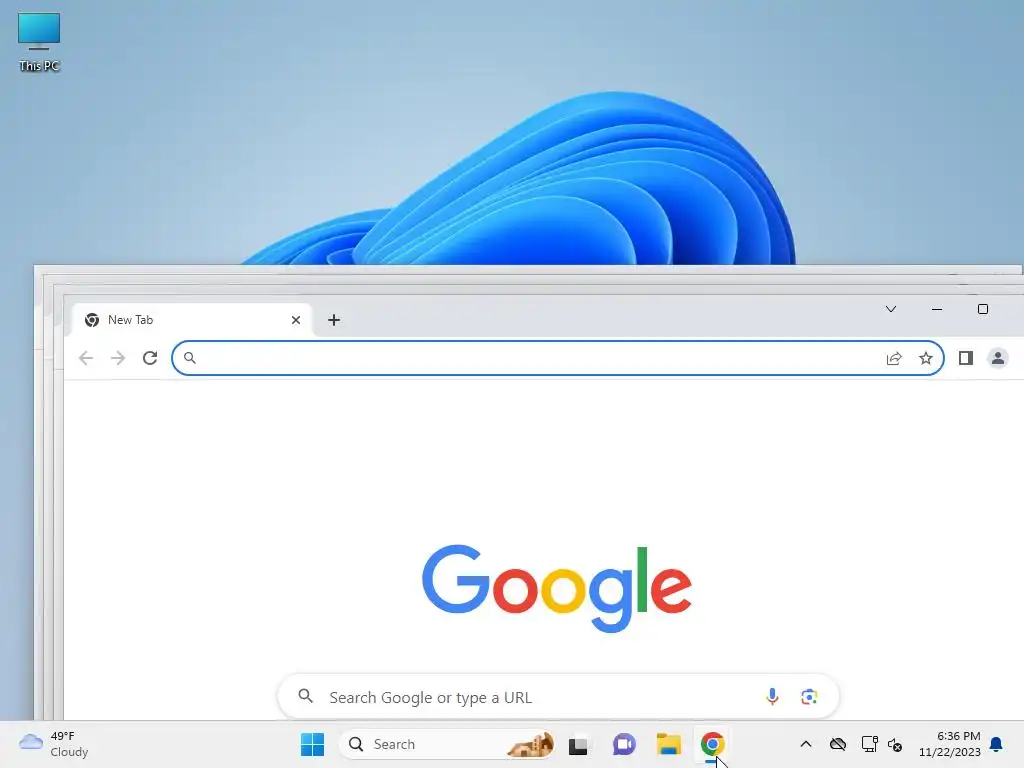Image resolution: width=1024 pixels, height=768 pixels.
Task: Start voice search with microphone icon
Action: (772, 697)
